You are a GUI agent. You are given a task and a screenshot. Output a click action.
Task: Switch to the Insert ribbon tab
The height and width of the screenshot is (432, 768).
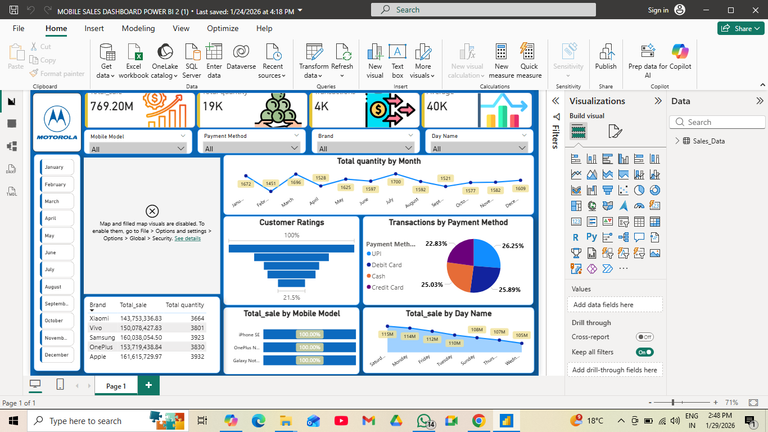tap(94, 28)
